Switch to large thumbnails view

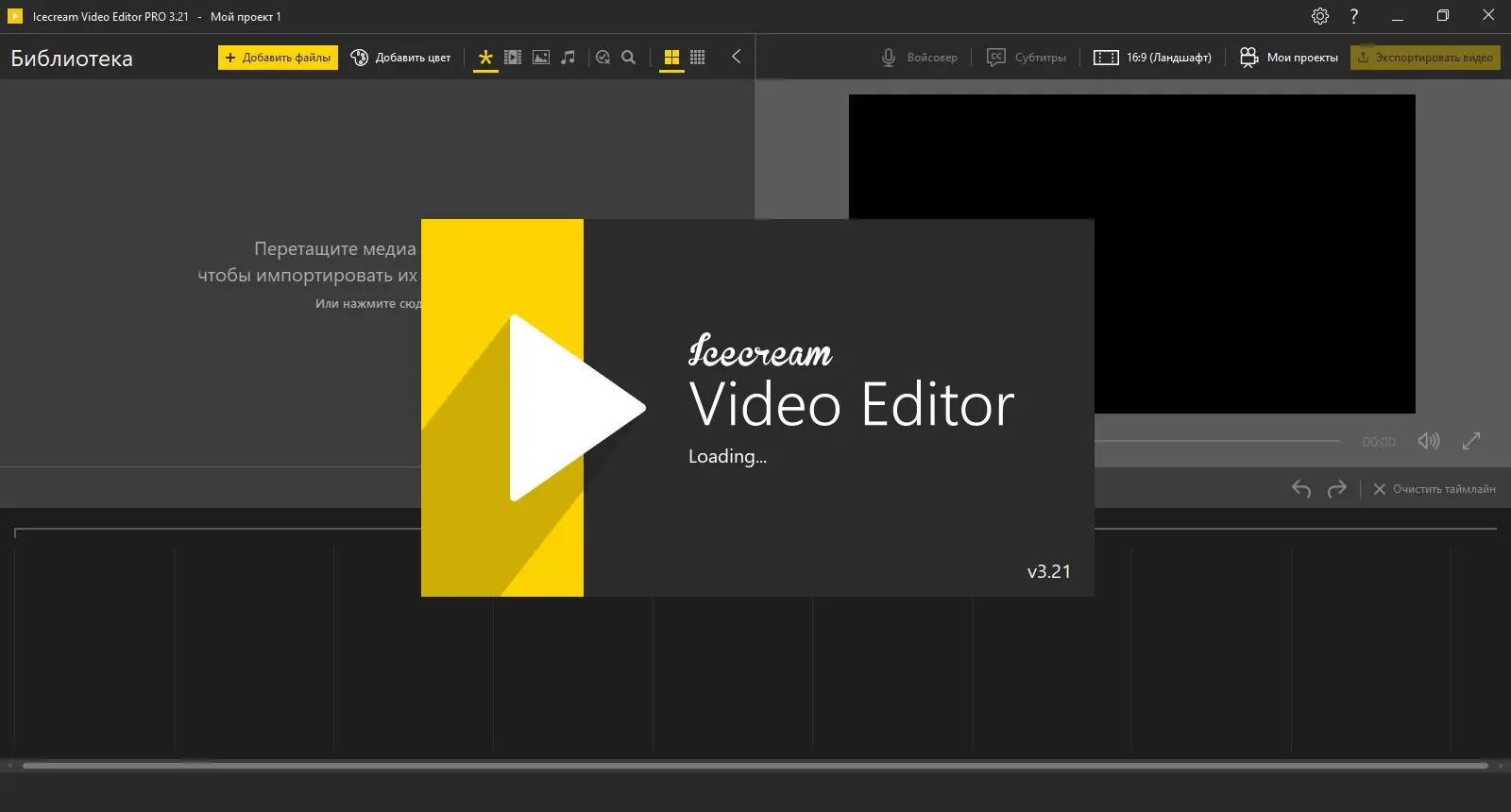671,58
